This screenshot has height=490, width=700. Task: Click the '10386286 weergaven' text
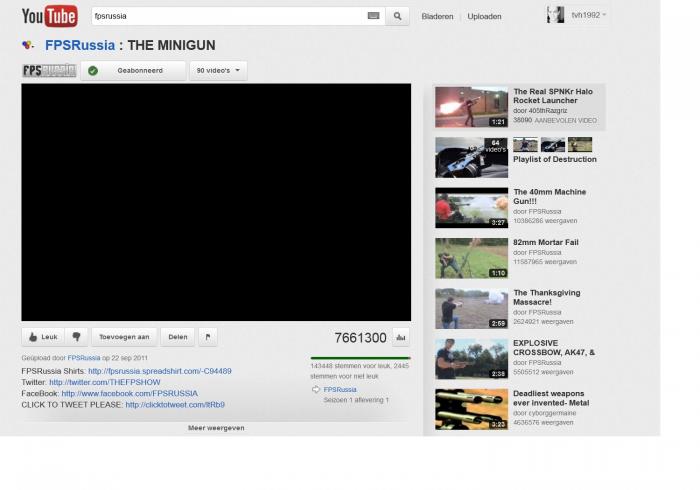click(x=545, y=220)
